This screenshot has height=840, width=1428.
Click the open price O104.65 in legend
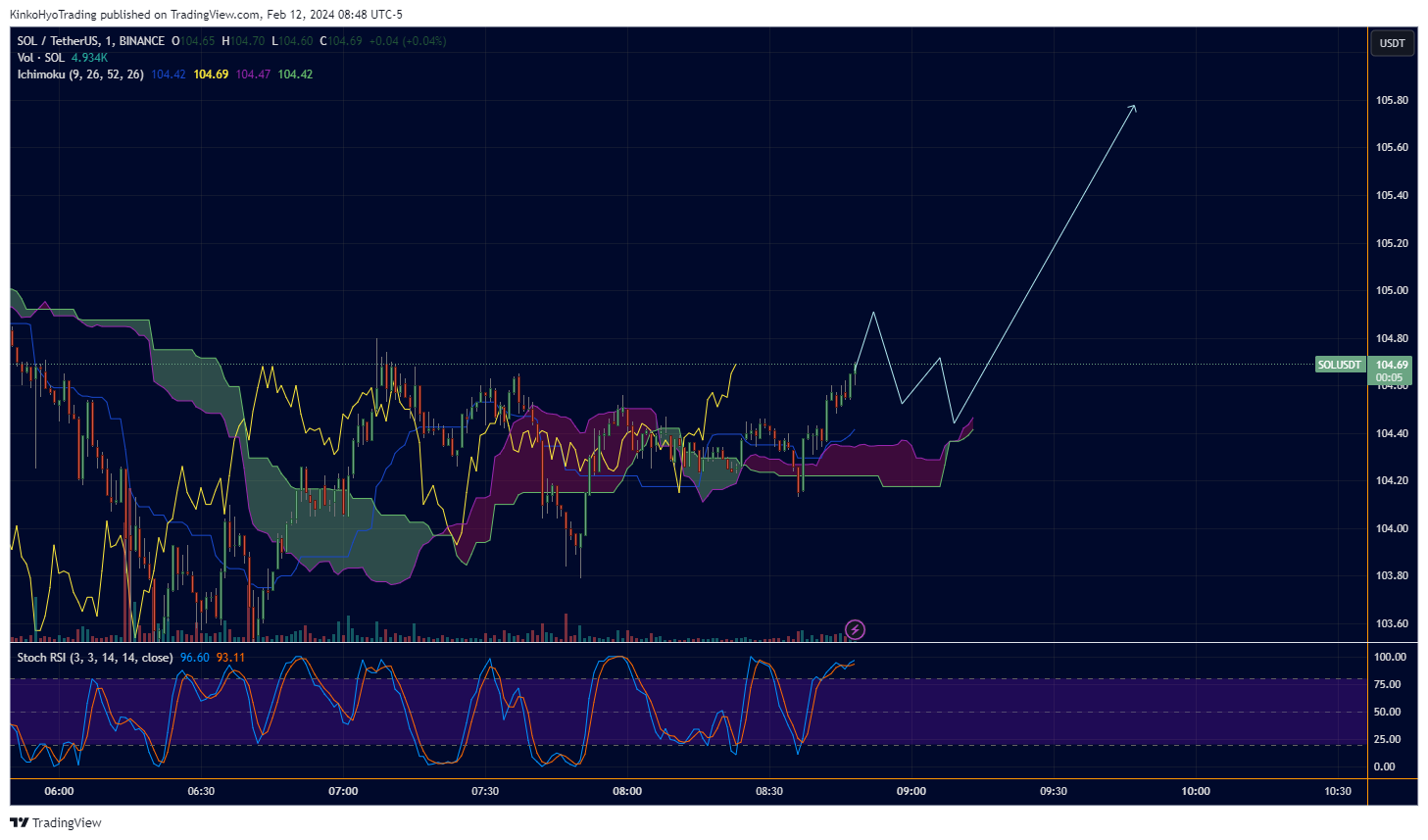click(x=193, y=41)
